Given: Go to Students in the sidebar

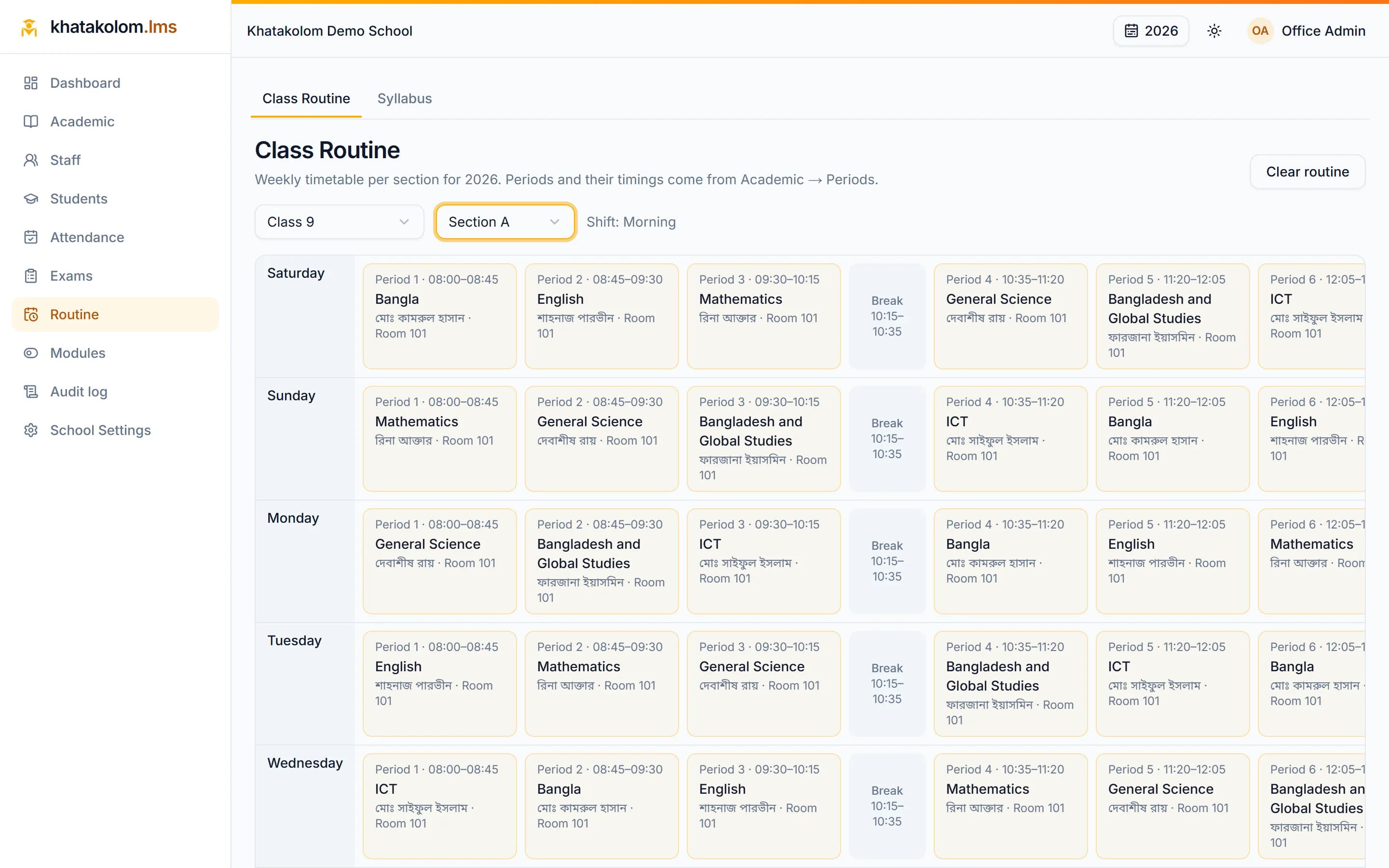Looking at the screenshot, I should (115, 199).
